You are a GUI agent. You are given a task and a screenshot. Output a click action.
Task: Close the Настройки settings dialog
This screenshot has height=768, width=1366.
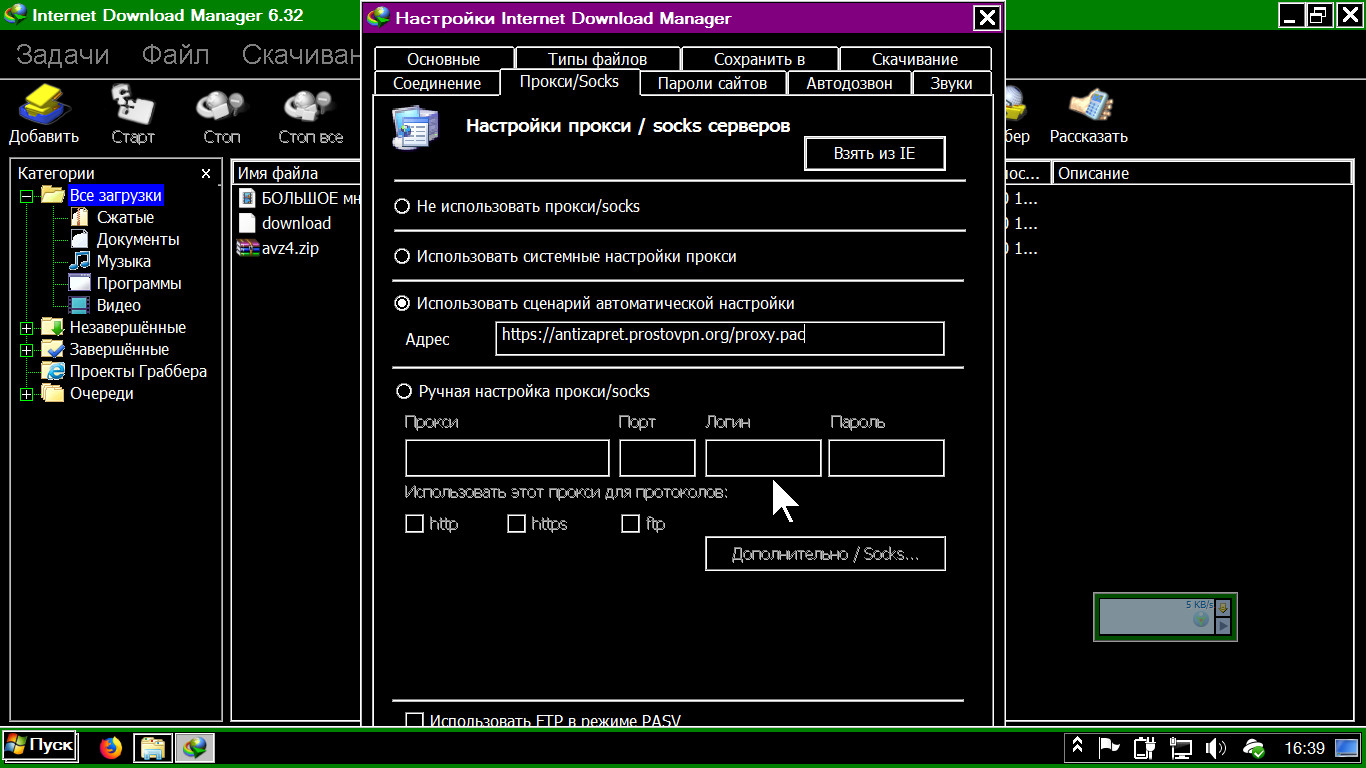(986, 17)
